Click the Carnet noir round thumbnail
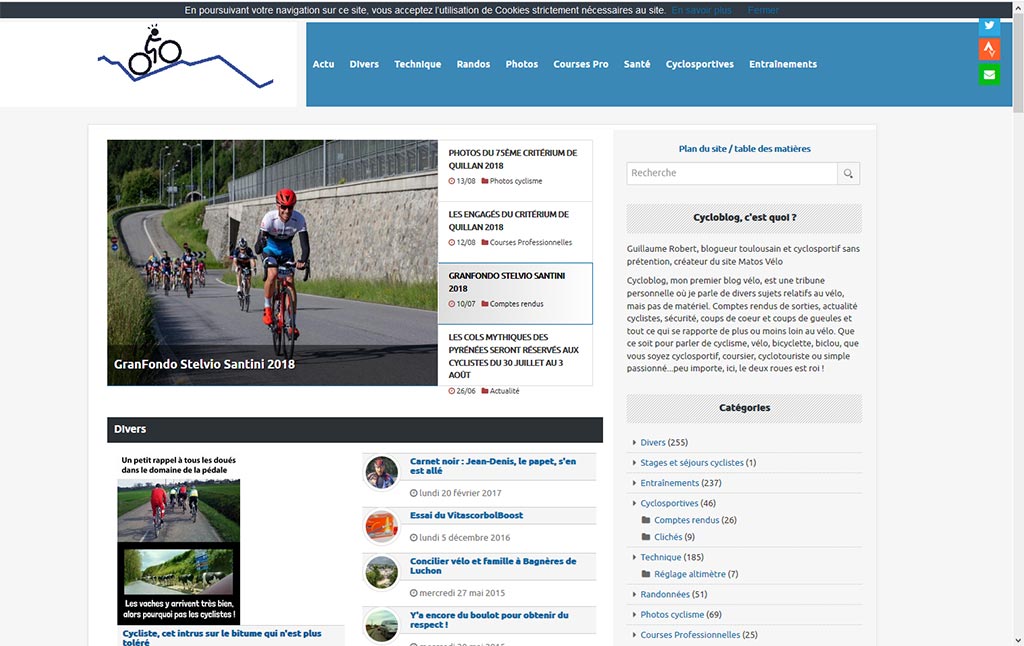 (382, 472)
